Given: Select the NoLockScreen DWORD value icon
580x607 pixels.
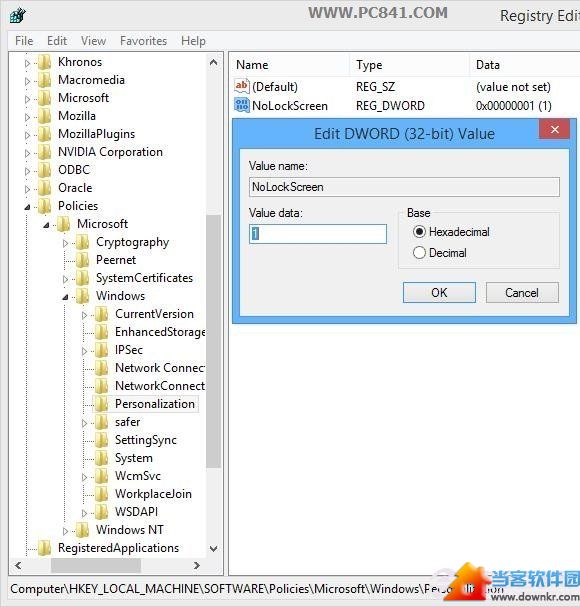Looking at the screenshot, I should [x=242, y=105].
